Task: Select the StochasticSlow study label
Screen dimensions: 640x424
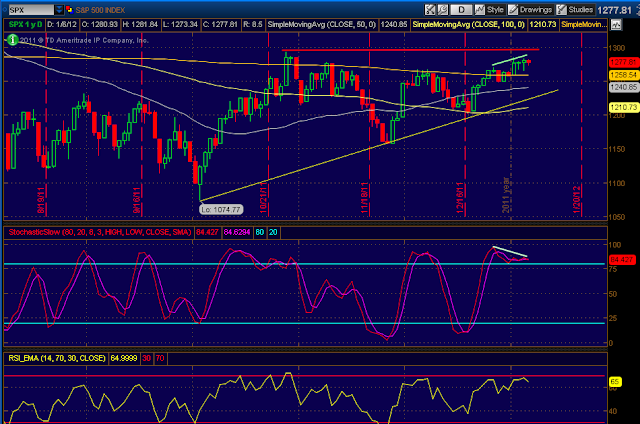Action: (100, 232)
